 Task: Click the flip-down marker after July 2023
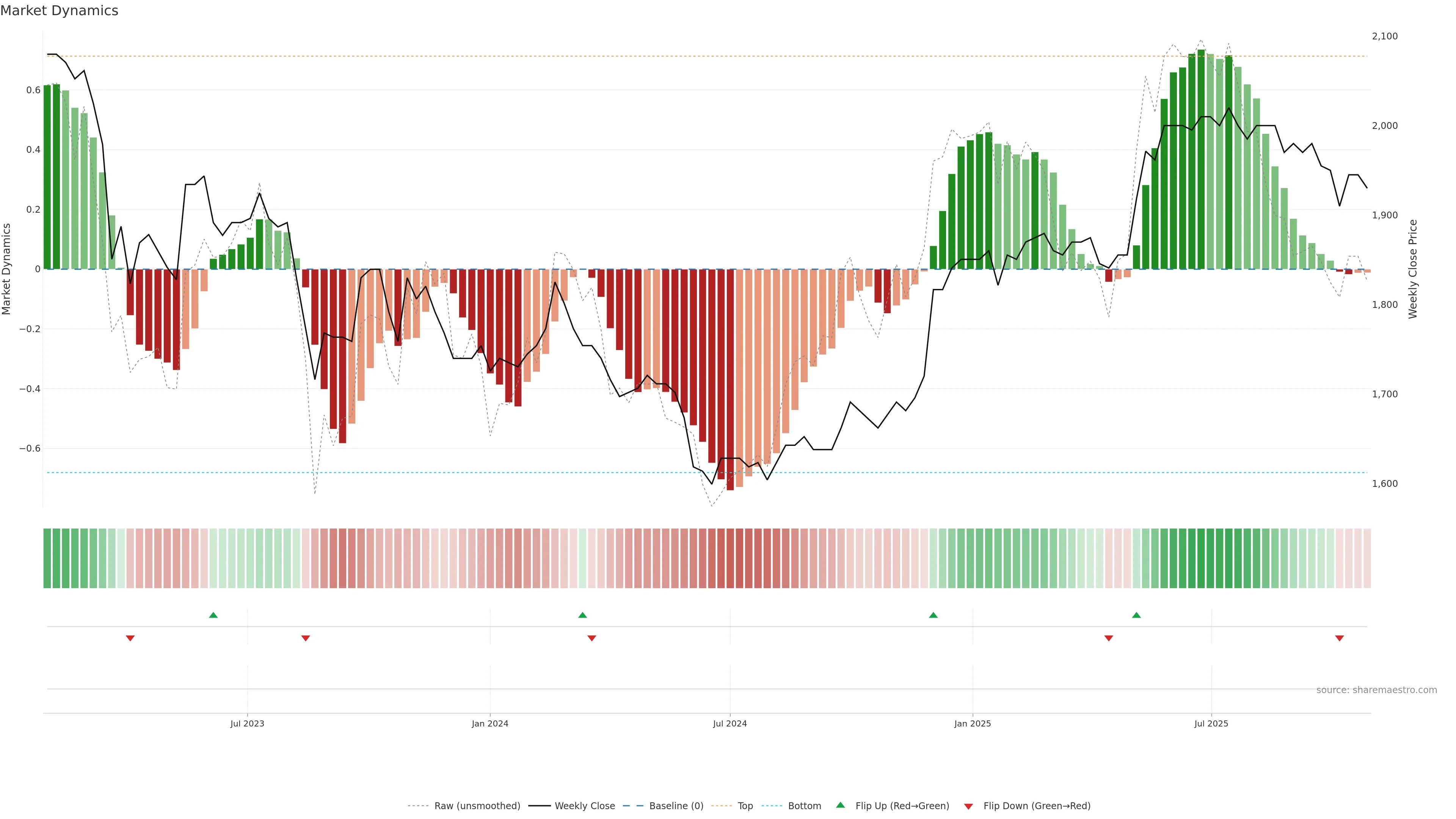click(x=306, y=638)
